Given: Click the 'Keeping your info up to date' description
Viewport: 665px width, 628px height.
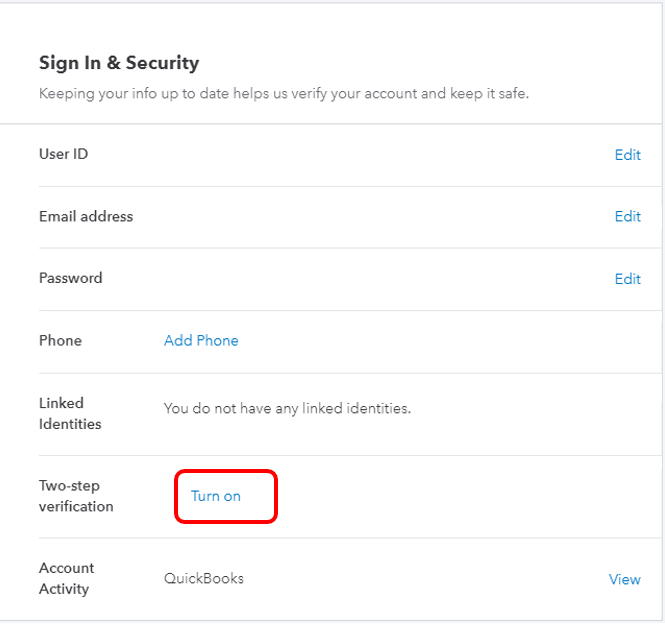Looking at the screenshot, I should click(x=284, y=94).
